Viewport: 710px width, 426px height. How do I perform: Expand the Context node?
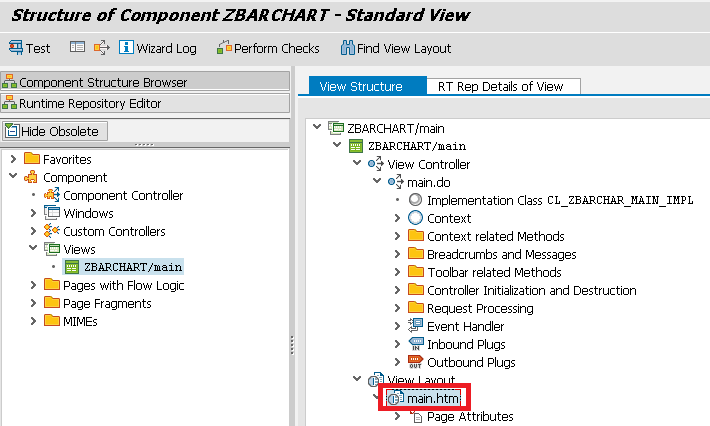(397, 218)
